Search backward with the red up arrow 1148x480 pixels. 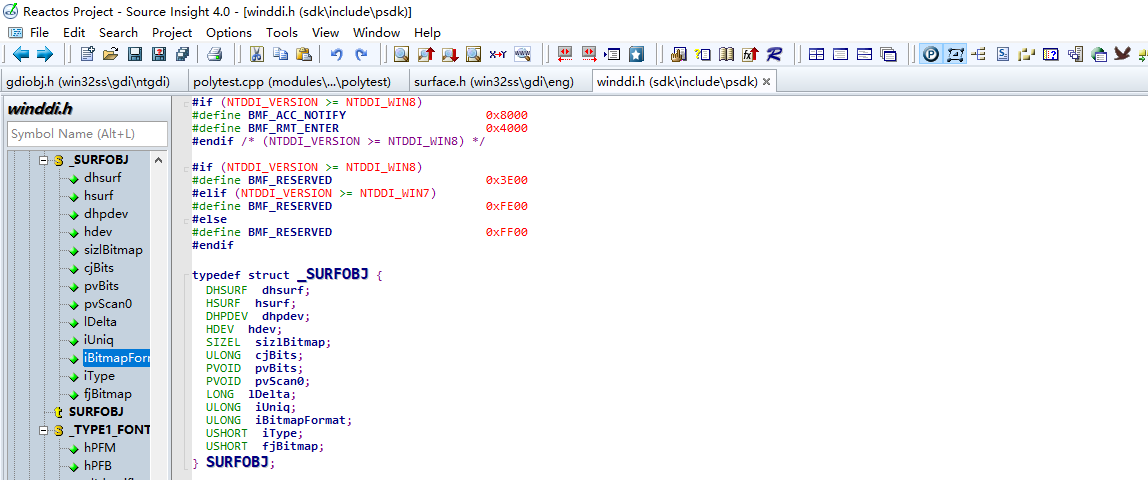426,54
